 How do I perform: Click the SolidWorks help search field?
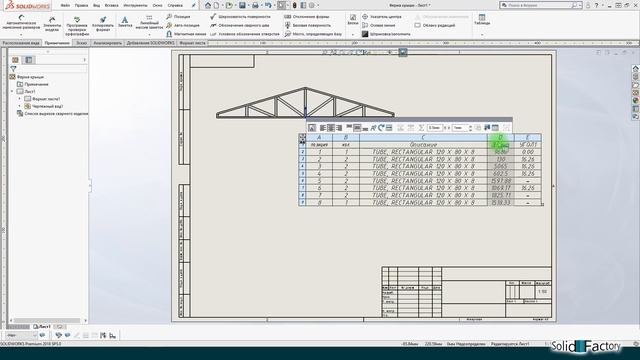[541, 5]
